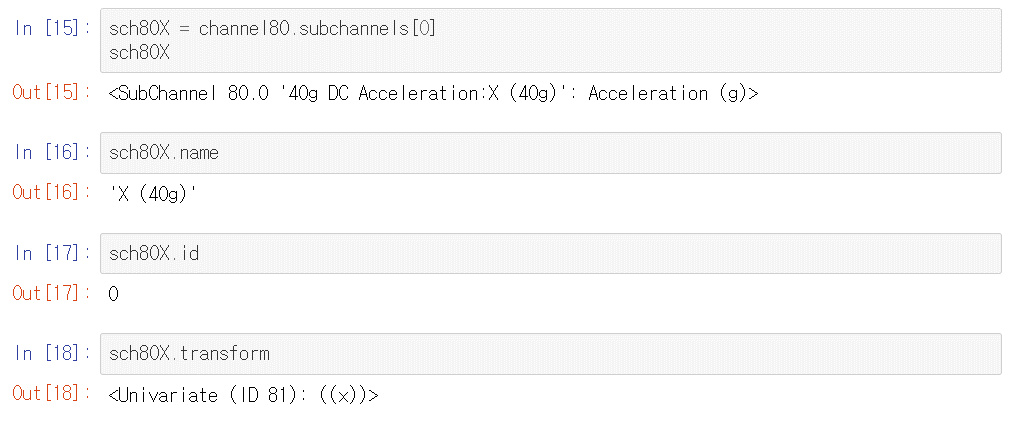Click the 'X (40g)' output string

pyautogui.click(x=154, y=194)
